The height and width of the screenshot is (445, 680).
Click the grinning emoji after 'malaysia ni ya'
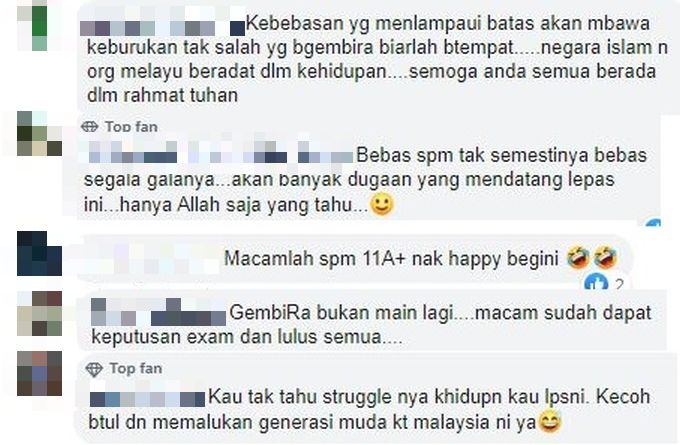tap(549, 422)
